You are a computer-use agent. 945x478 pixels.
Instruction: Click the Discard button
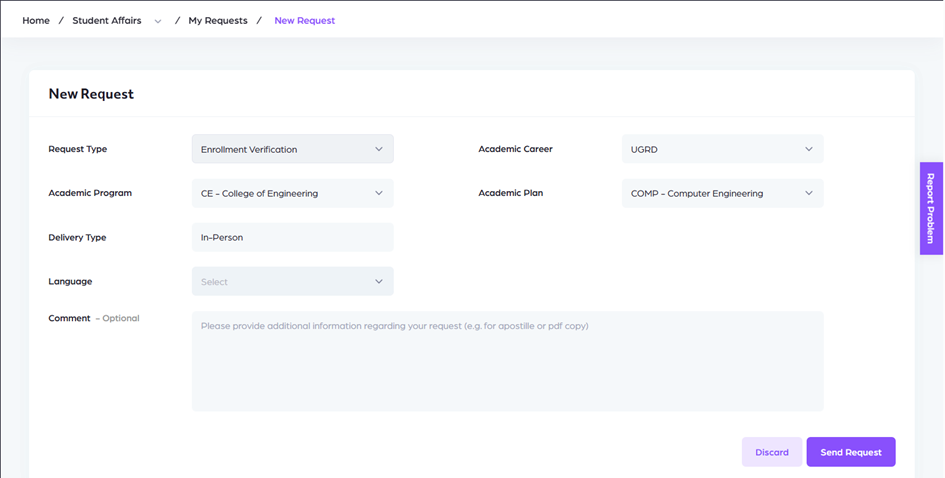771,452
